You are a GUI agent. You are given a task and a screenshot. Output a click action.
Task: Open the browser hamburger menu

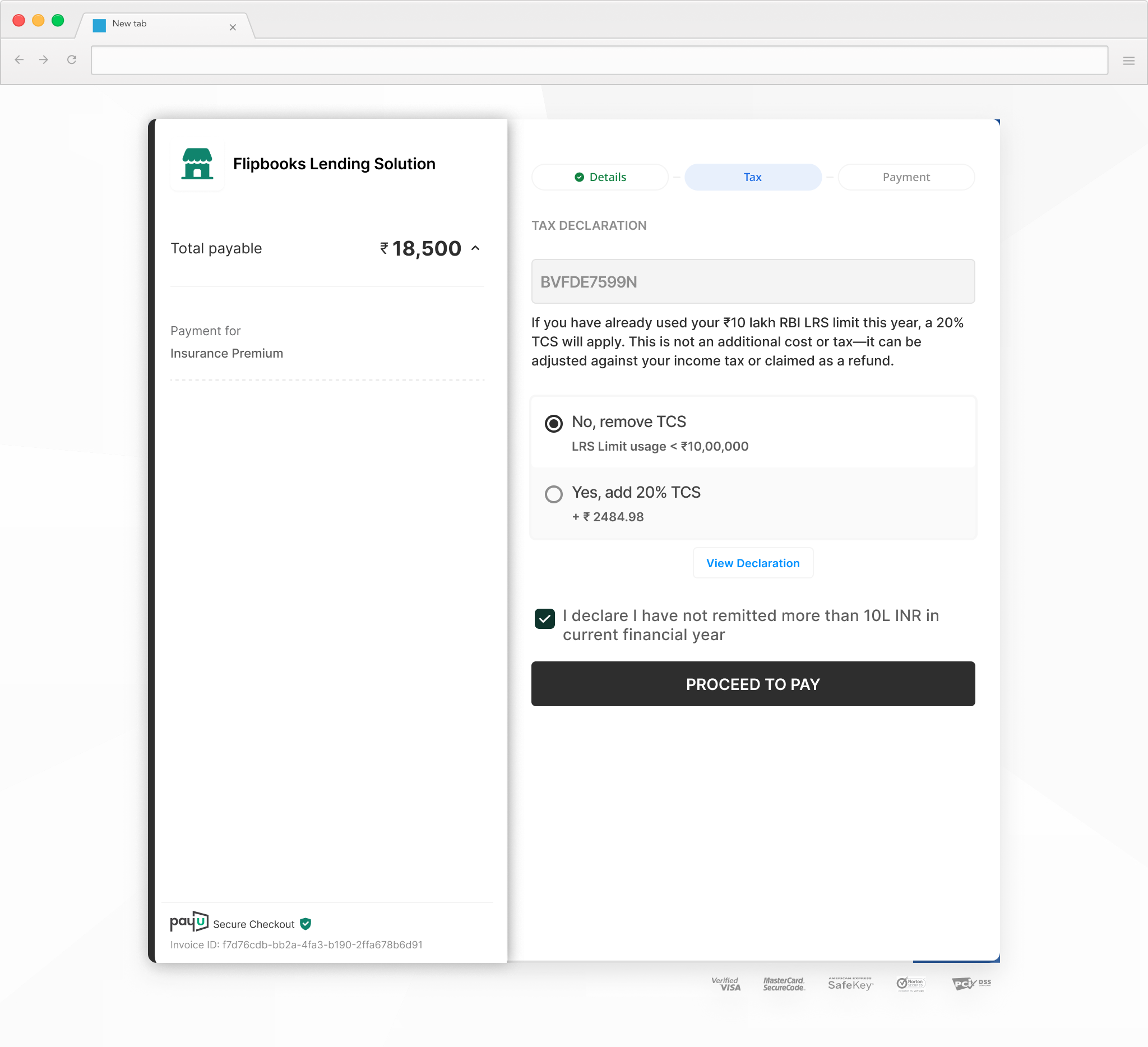coord(1128,61)
